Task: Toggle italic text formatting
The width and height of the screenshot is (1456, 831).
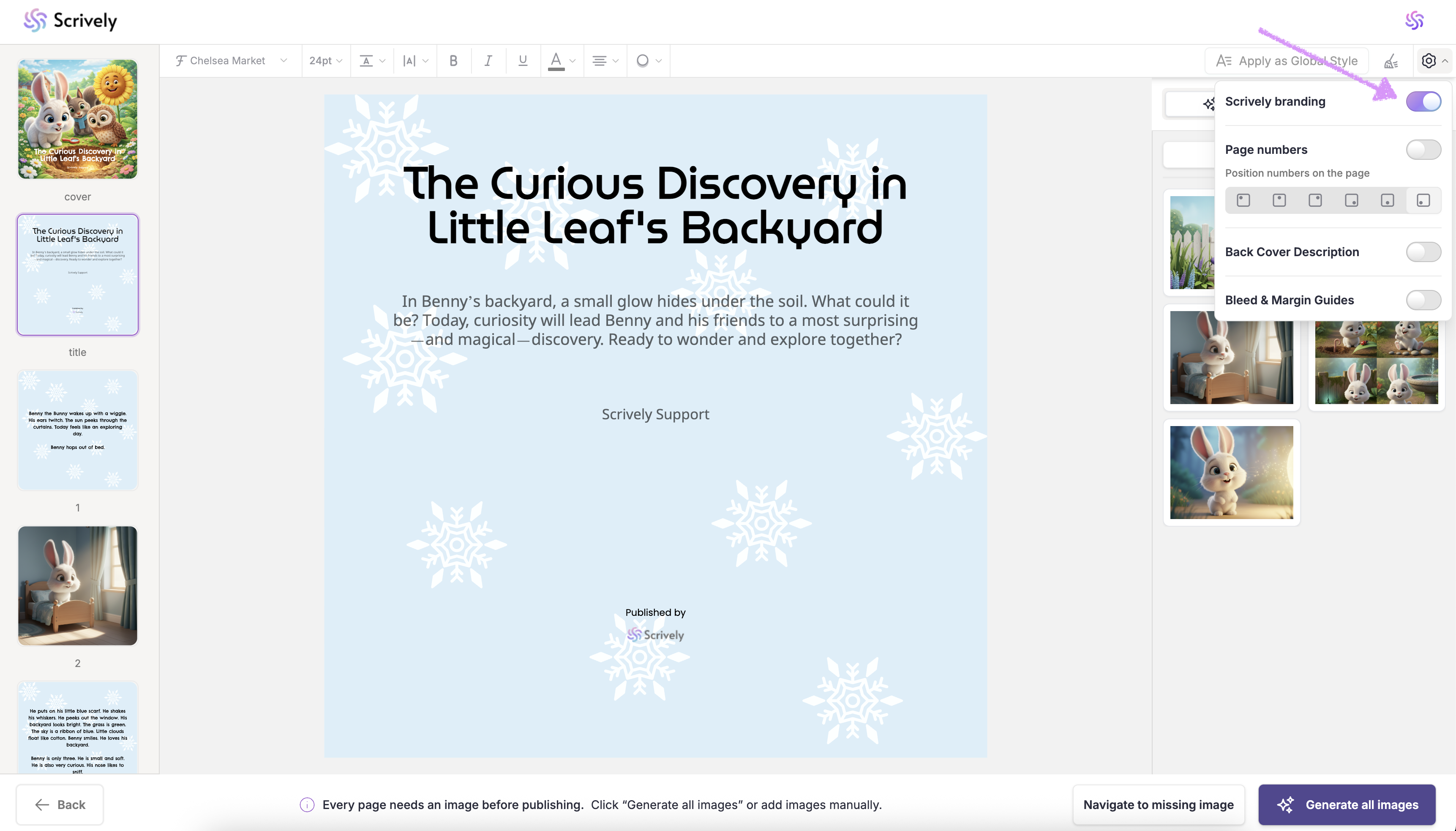Action: [488, 60]
